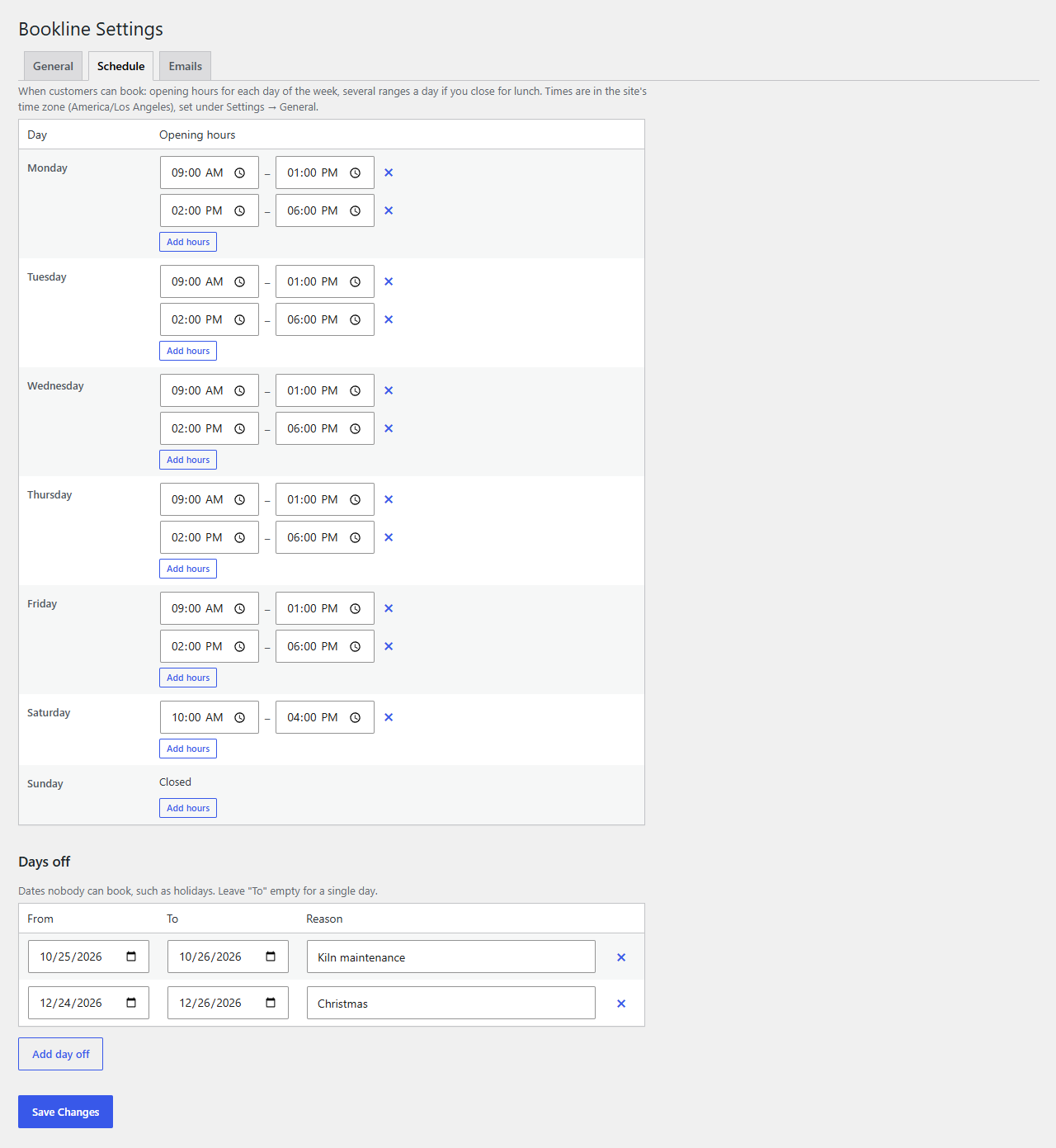Remove the Christmas day off row
The height and width of the screenshot is (1148, 1056).
pyautogui.click(x=621, y=1004)
